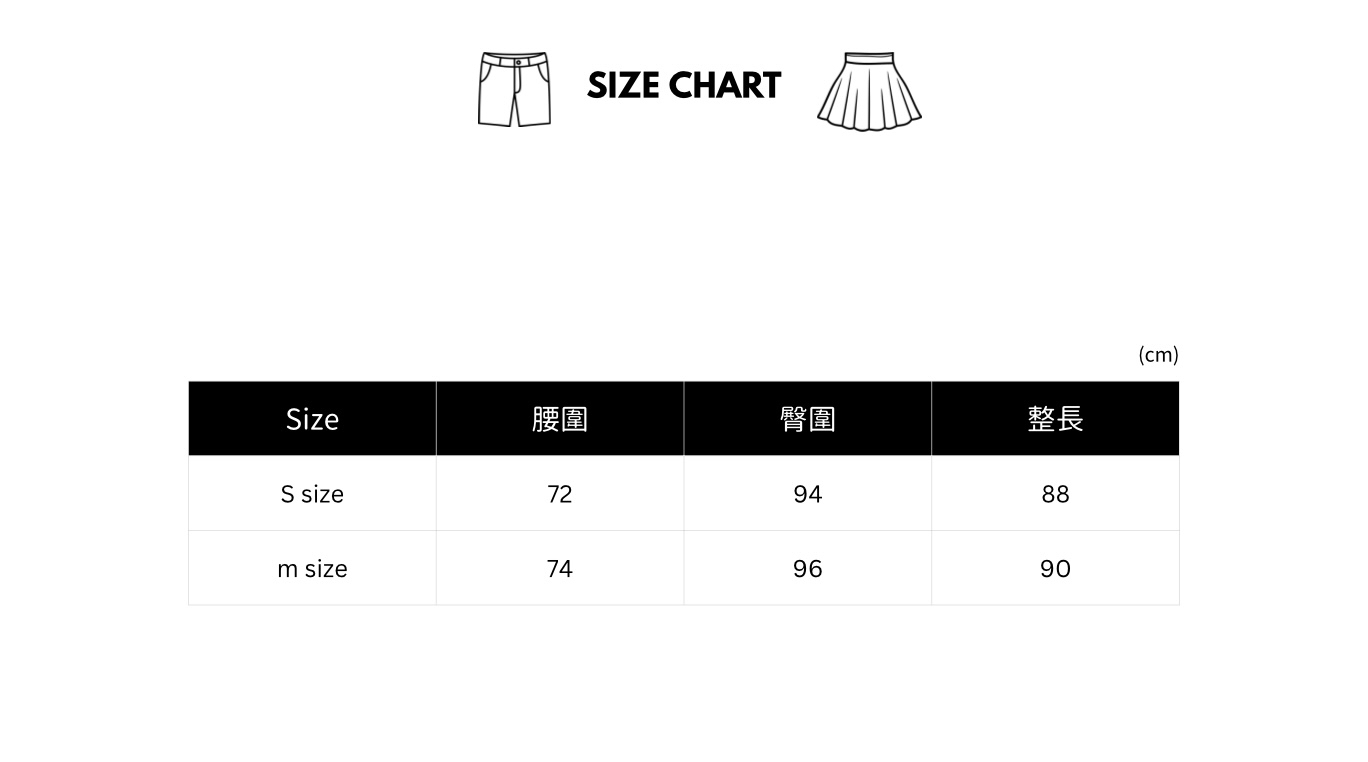Select the "m size" row label
This screenshot has width=1368, height=762.
coord(312,569)
